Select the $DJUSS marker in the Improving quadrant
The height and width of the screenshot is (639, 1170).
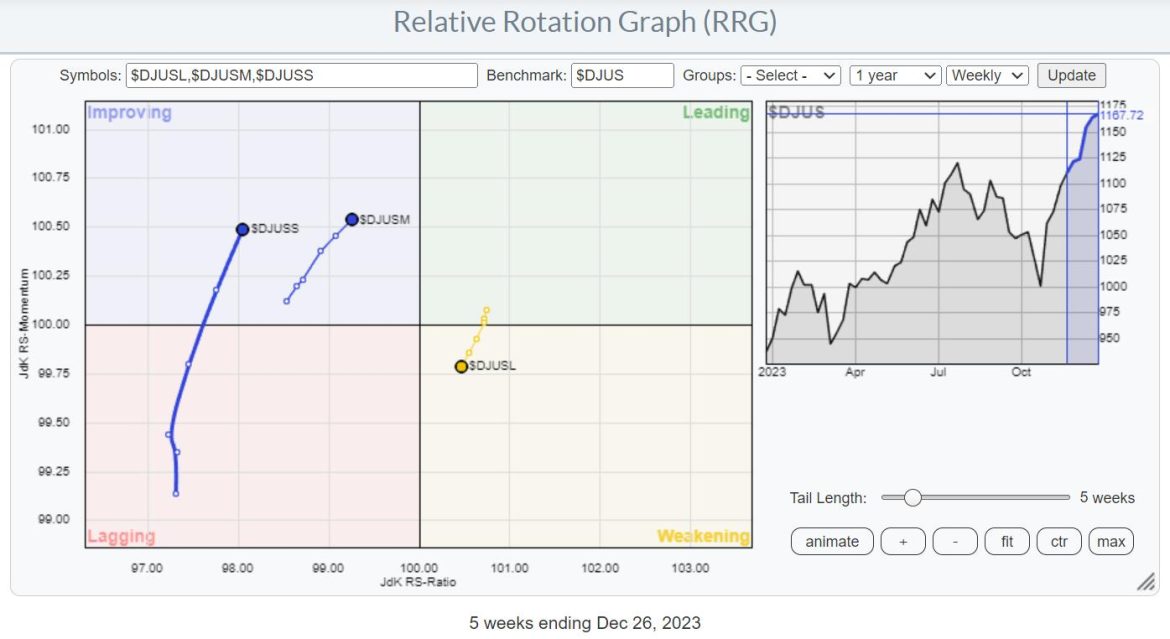click(x=241, y=229)
